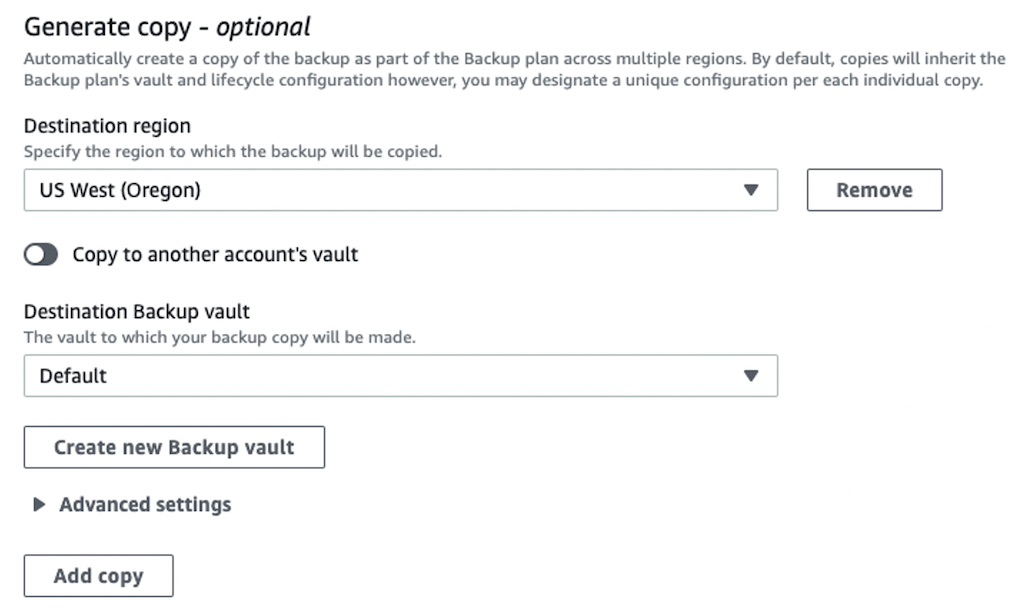This screenshot has width=1024, height=616.
Task: Click the arrow in the Default vault selector
Action: pos(752,376)
